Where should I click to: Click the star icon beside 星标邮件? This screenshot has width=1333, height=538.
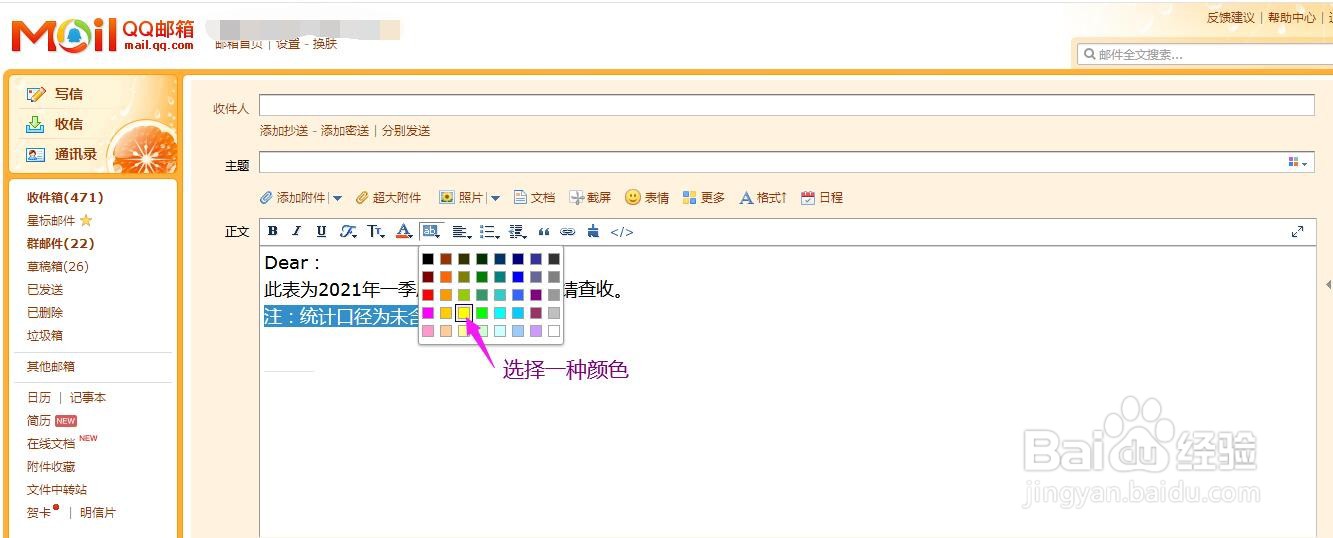86,220
